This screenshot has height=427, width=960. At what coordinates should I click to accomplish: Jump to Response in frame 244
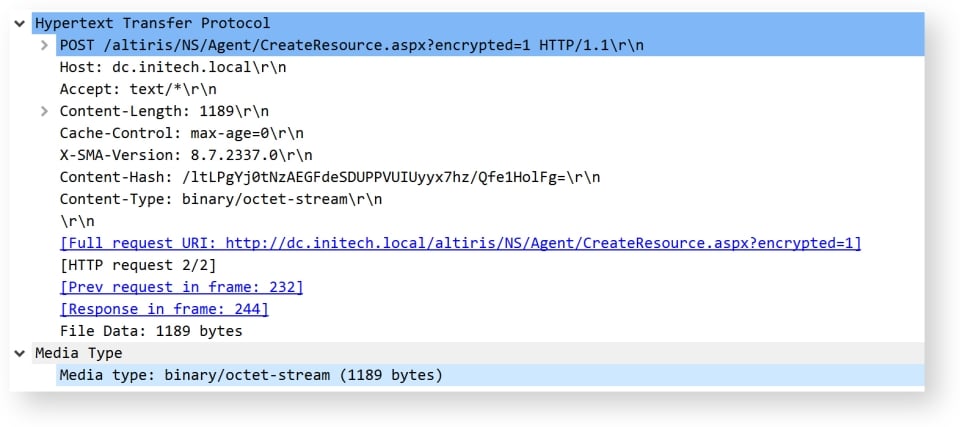tap(164, 309)
